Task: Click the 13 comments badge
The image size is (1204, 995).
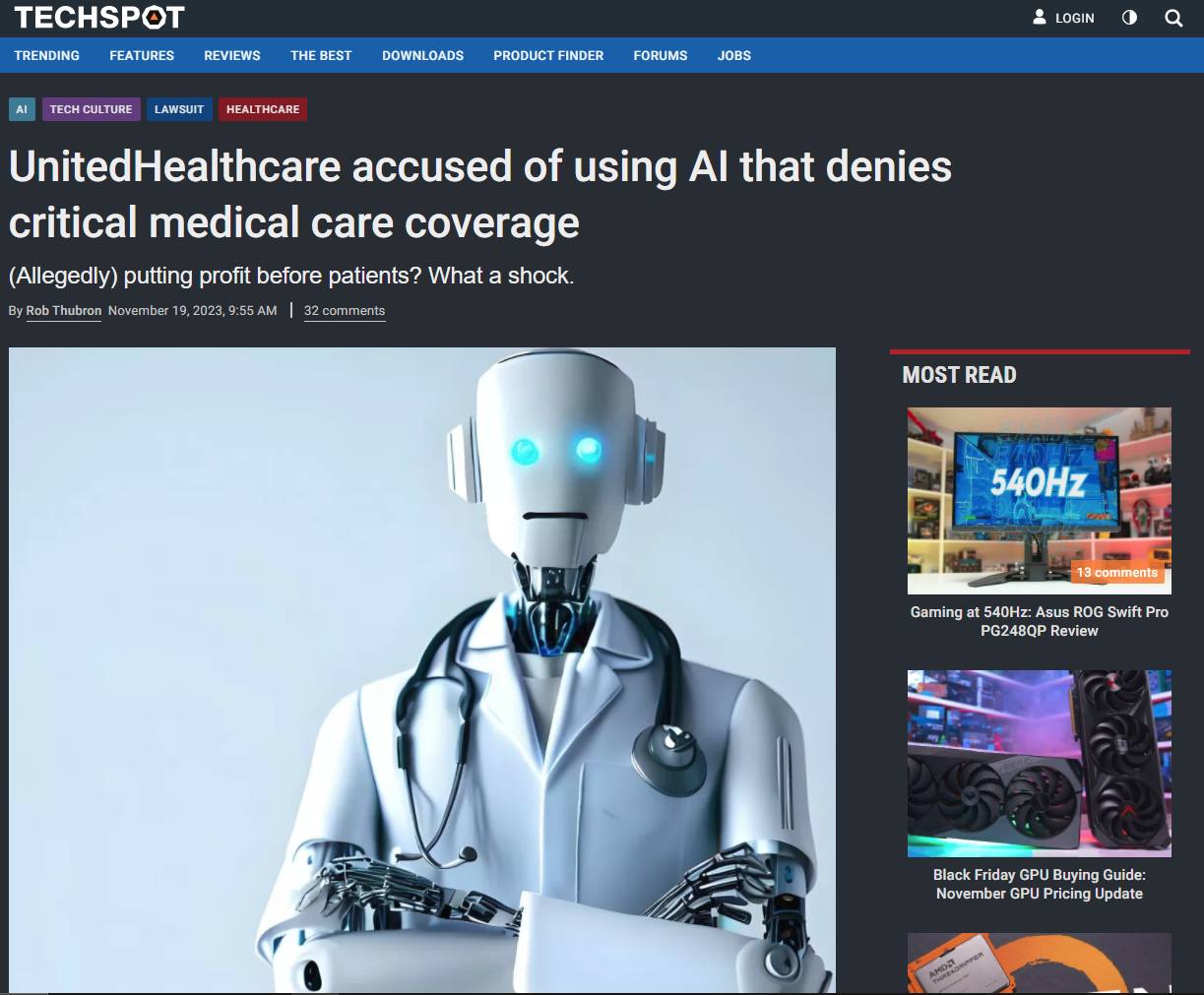Action: coord(1117,573)
